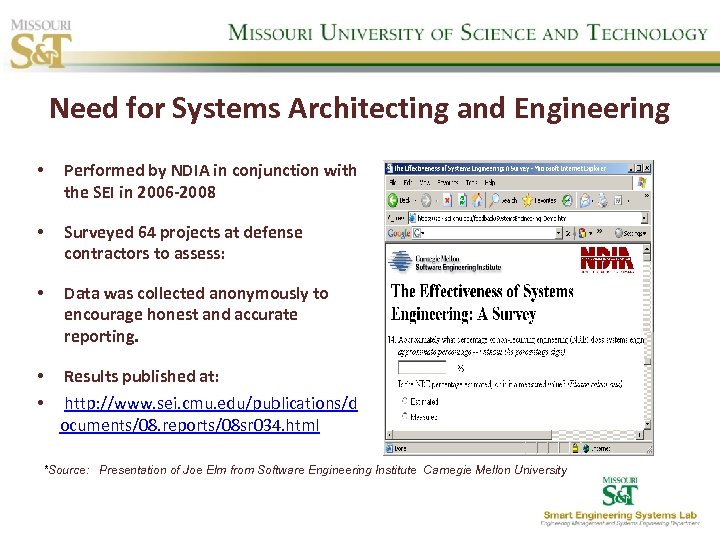Click the IE window minimize button
720x540 pixels.
631,169
